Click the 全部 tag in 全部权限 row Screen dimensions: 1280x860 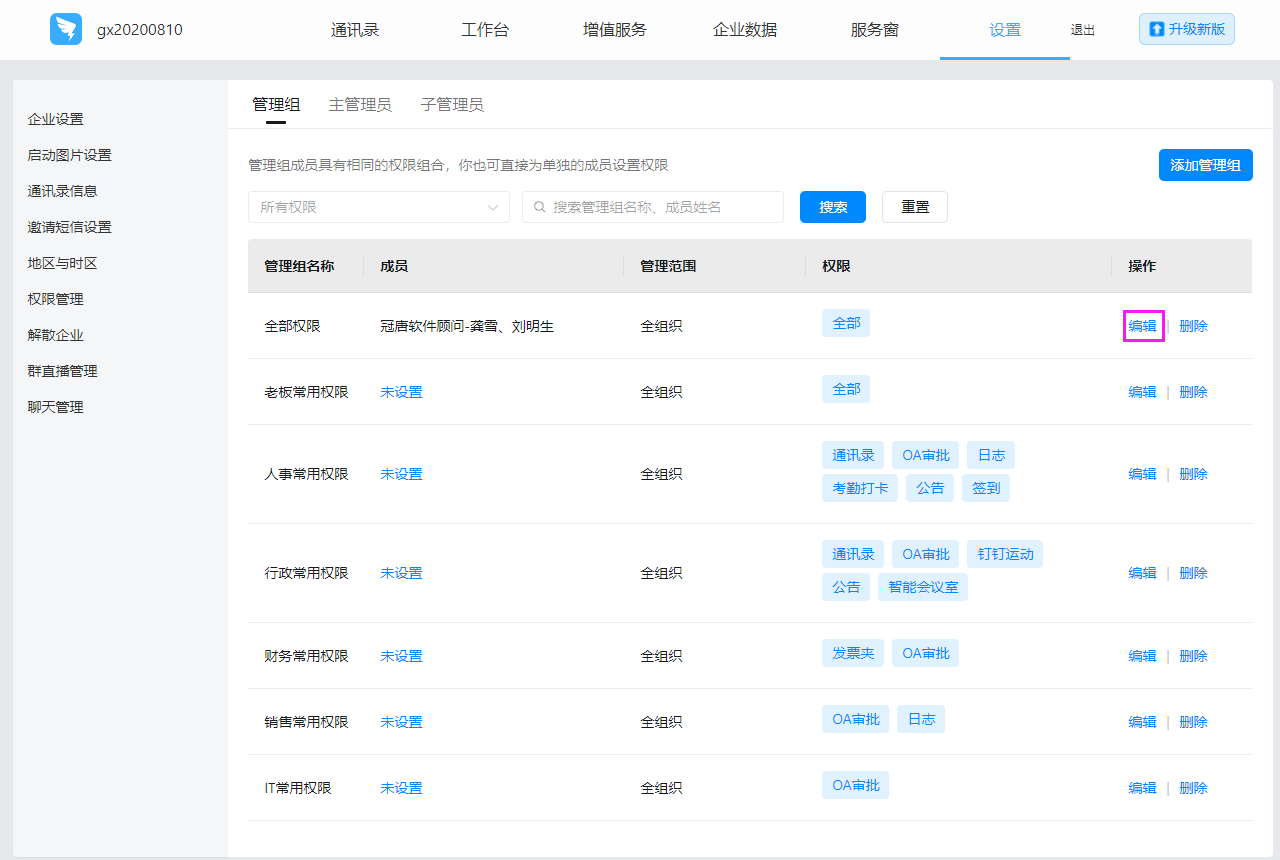[846, 323]
